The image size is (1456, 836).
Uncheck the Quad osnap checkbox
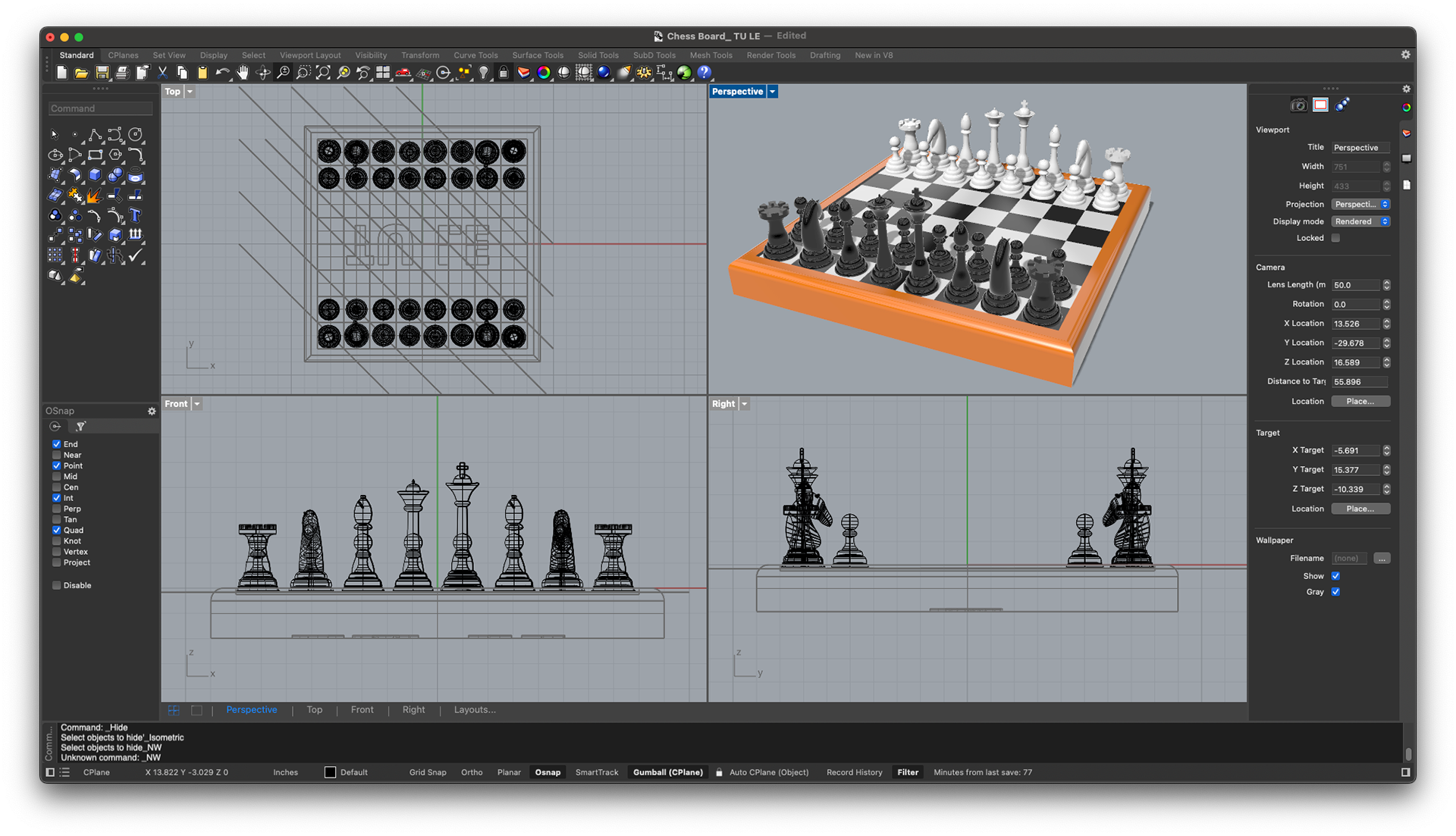pos(57,531)
